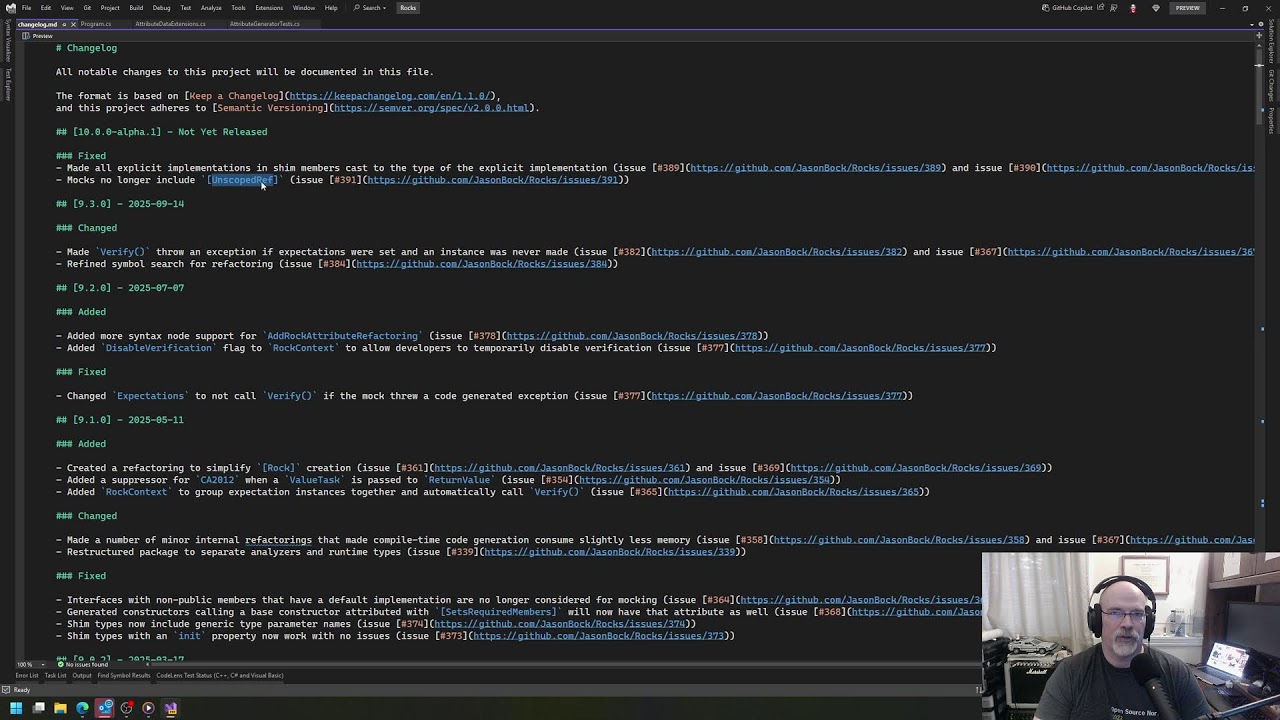Click the Visual Studio logo icon
1280x720 pixels.
pyautogui.click(x=11, y=8)
